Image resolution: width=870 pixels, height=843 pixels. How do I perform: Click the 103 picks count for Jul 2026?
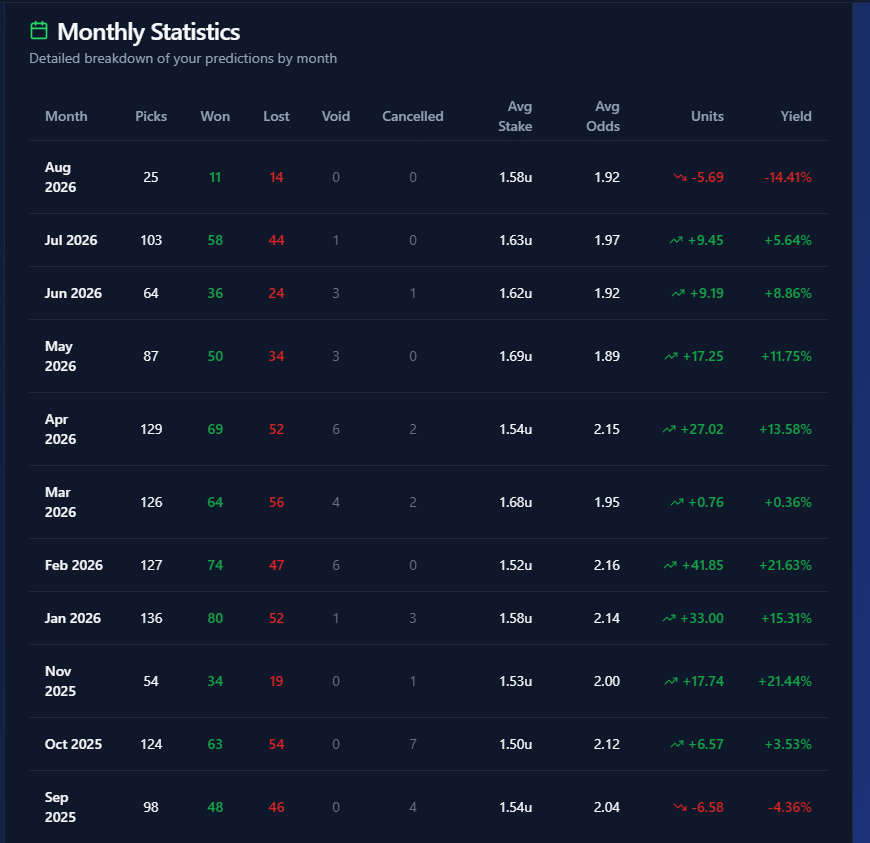click(151, 240)
